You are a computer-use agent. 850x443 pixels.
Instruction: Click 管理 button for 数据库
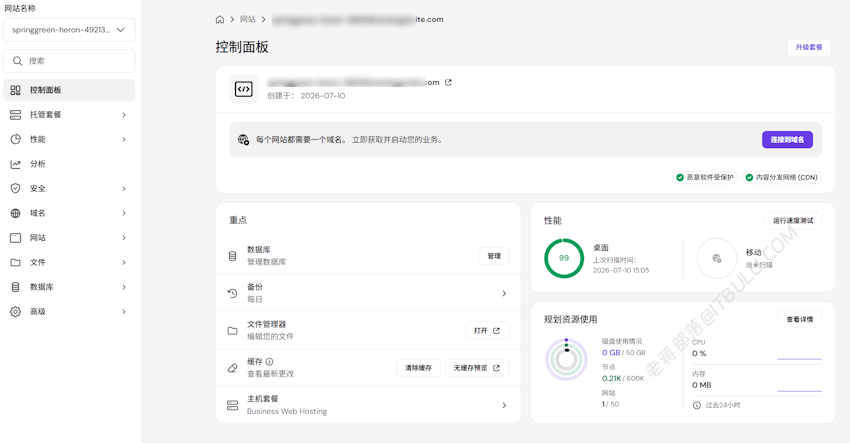(x=494, y=256)
